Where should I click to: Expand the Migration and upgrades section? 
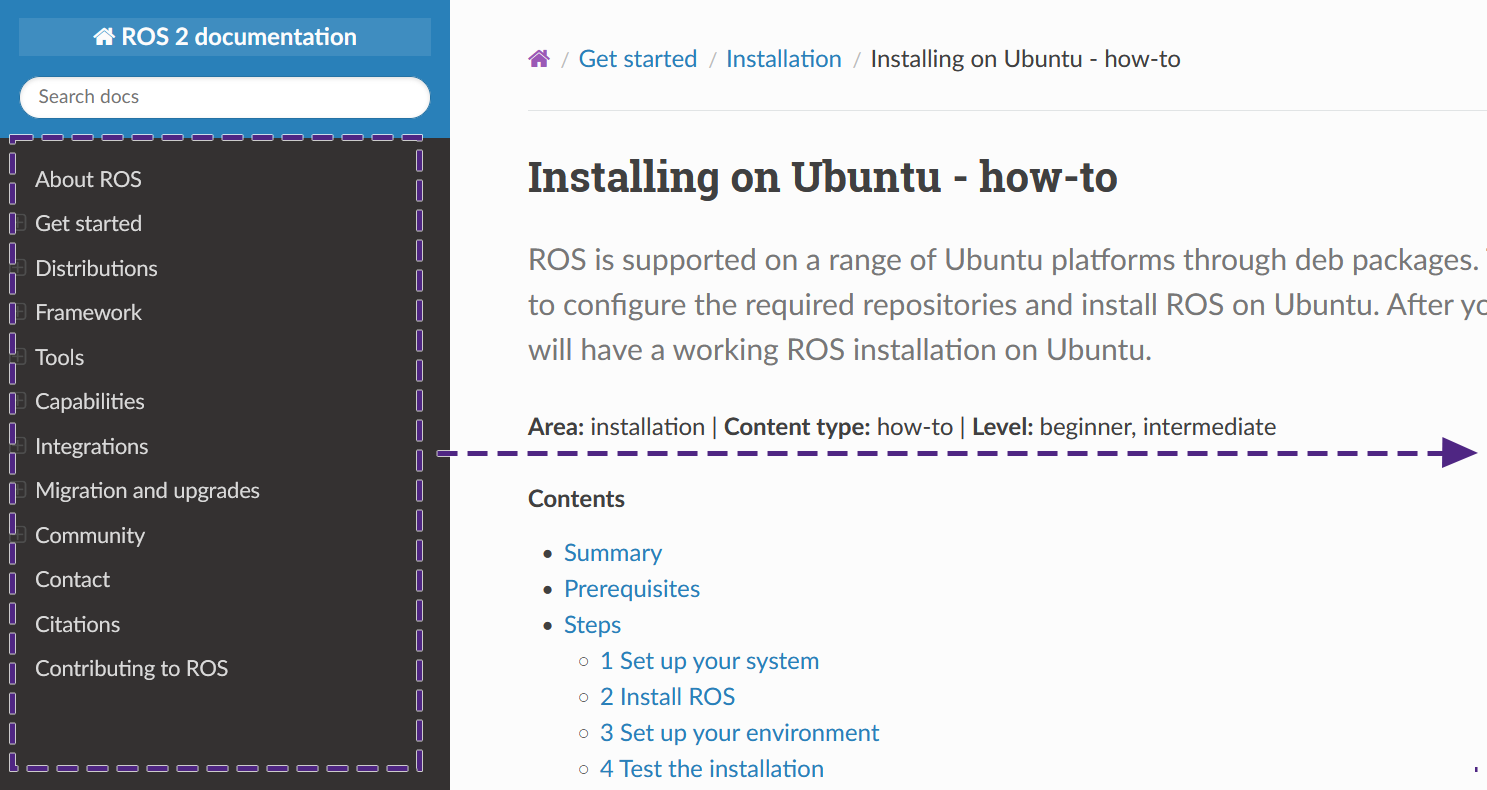[19, 490]
